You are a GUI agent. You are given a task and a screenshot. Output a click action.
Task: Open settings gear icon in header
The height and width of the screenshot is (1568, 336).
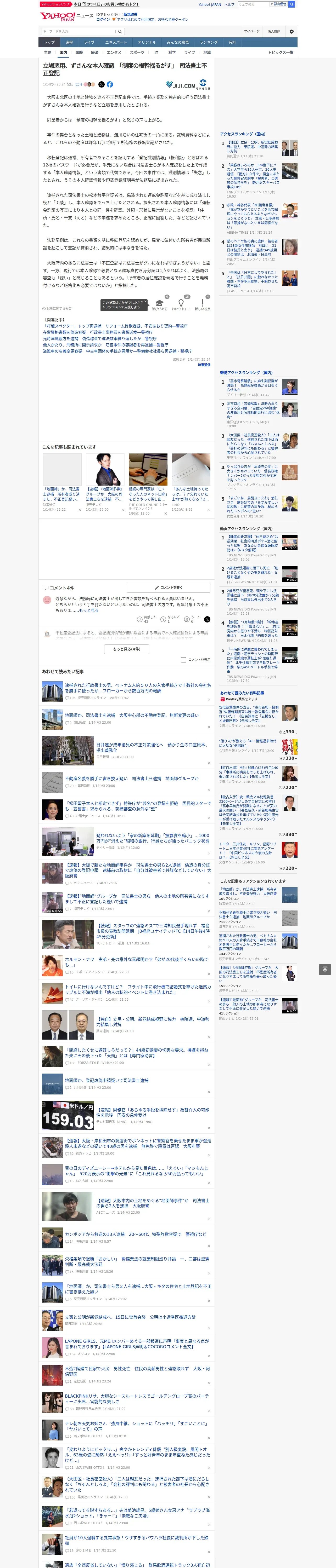[x=292, y=32]
